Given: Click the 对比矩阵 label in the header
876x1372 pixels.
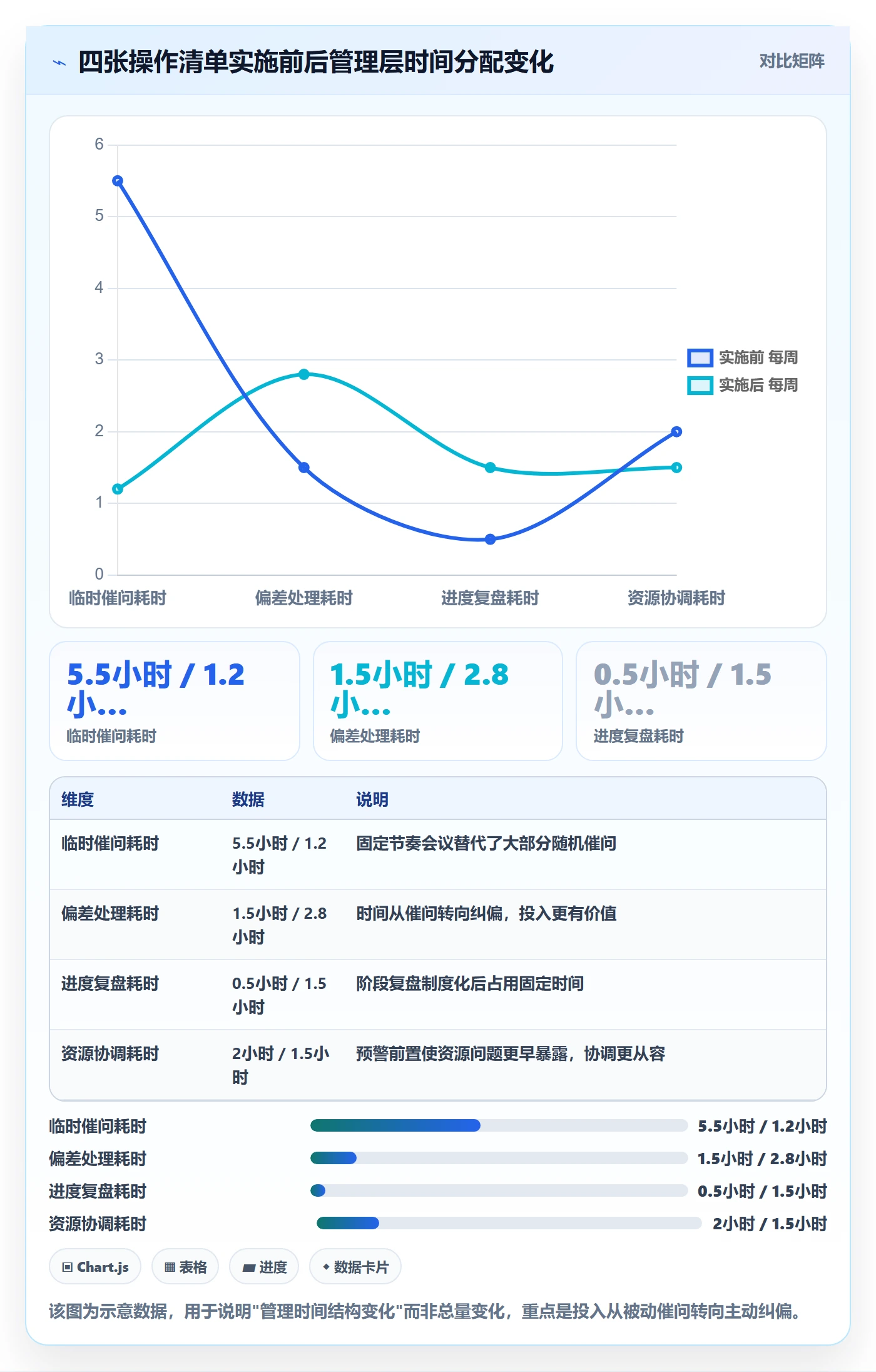Looking at the screenshot, I should tap(792, 61).
